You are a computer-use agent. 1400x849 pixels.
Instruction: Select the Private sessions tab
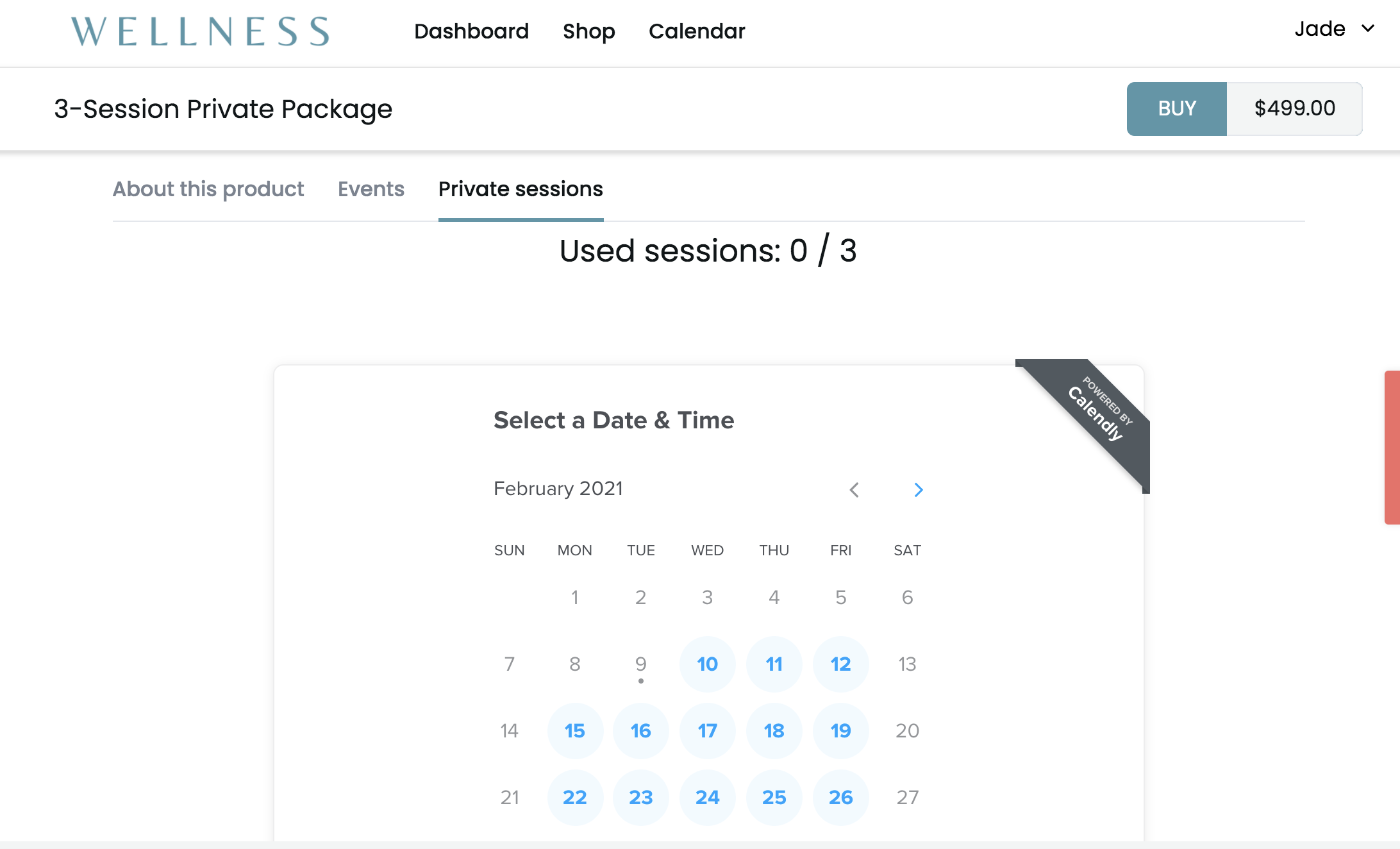(x=521, y=189)
